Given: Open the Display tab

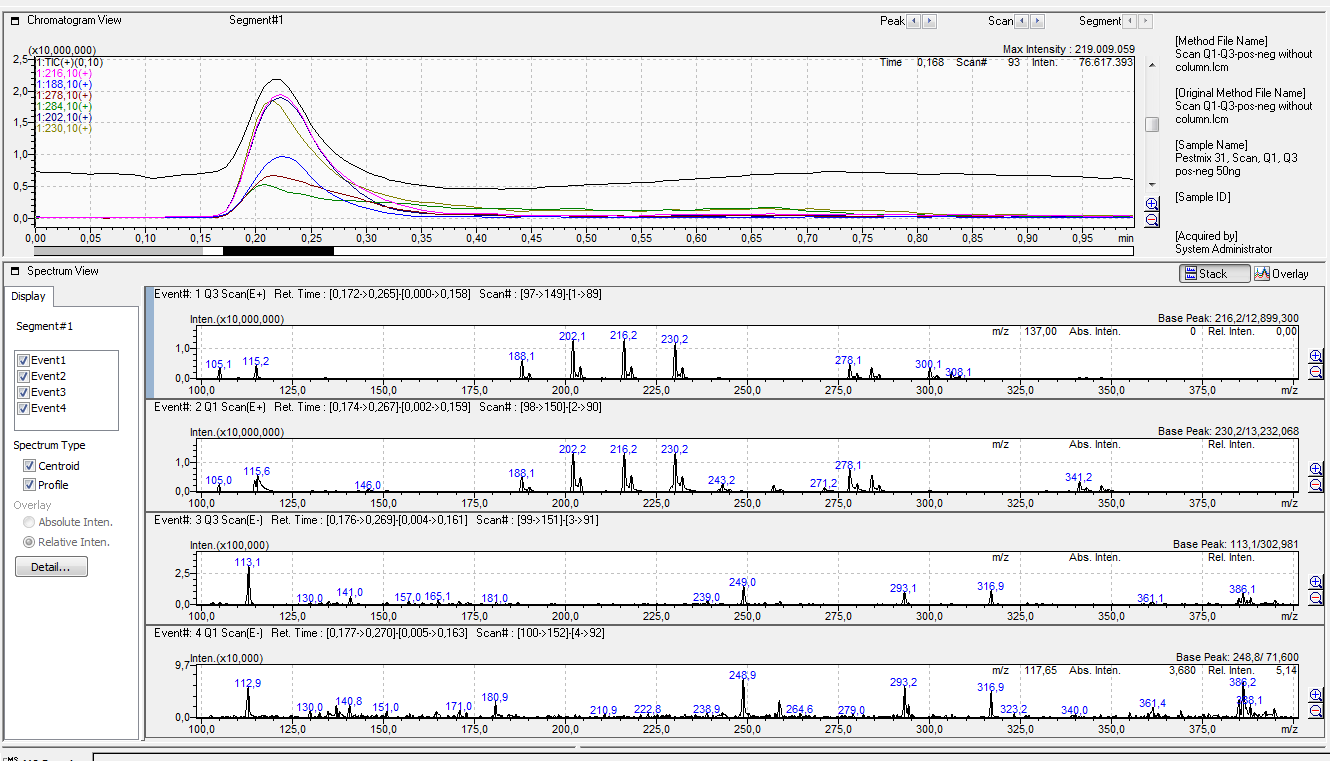Looking at the screenshot, I should click(29, 296).
